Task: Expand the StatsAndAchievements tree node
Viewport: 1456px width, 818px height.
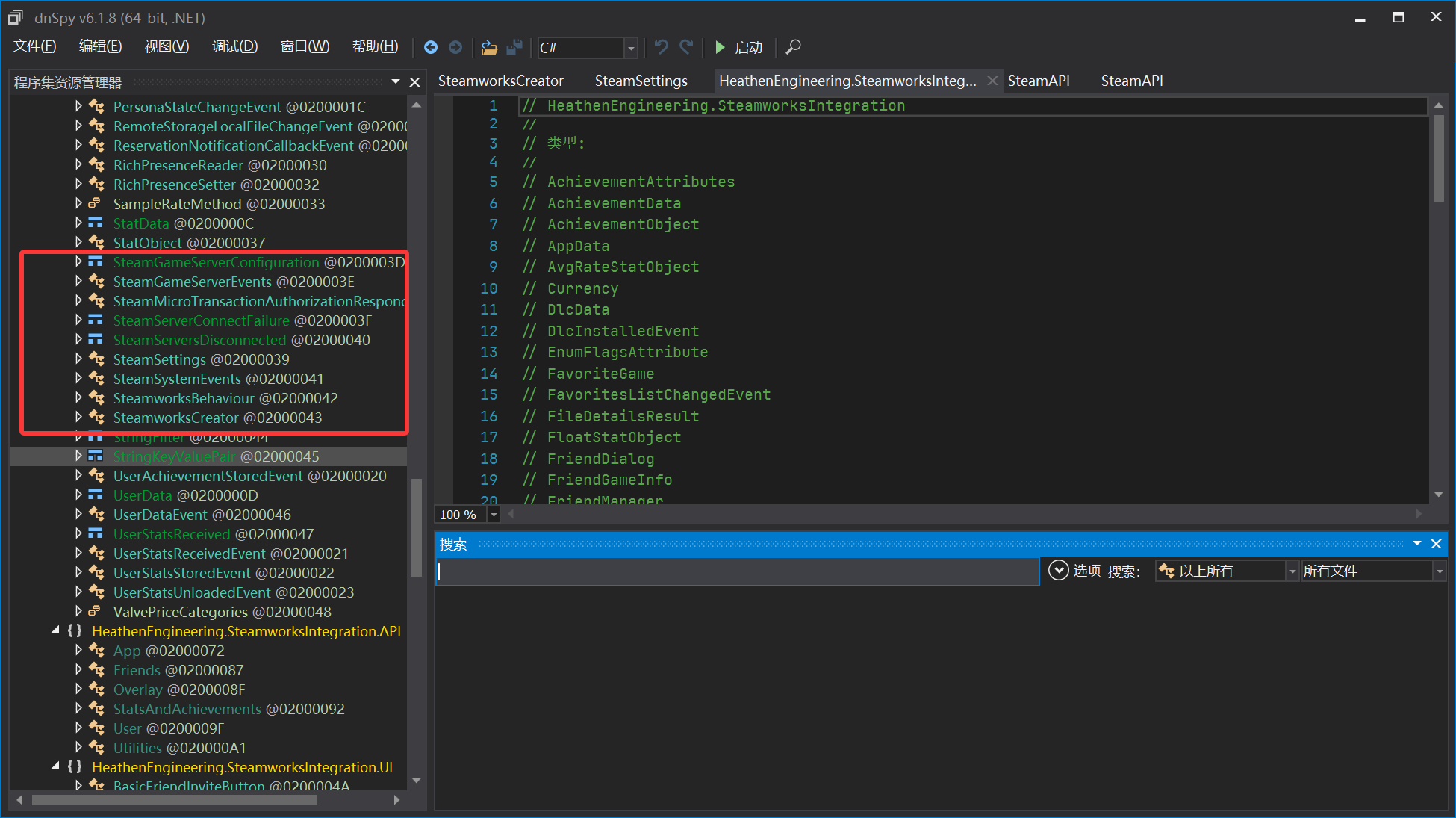Action: (x=78, y=709)
